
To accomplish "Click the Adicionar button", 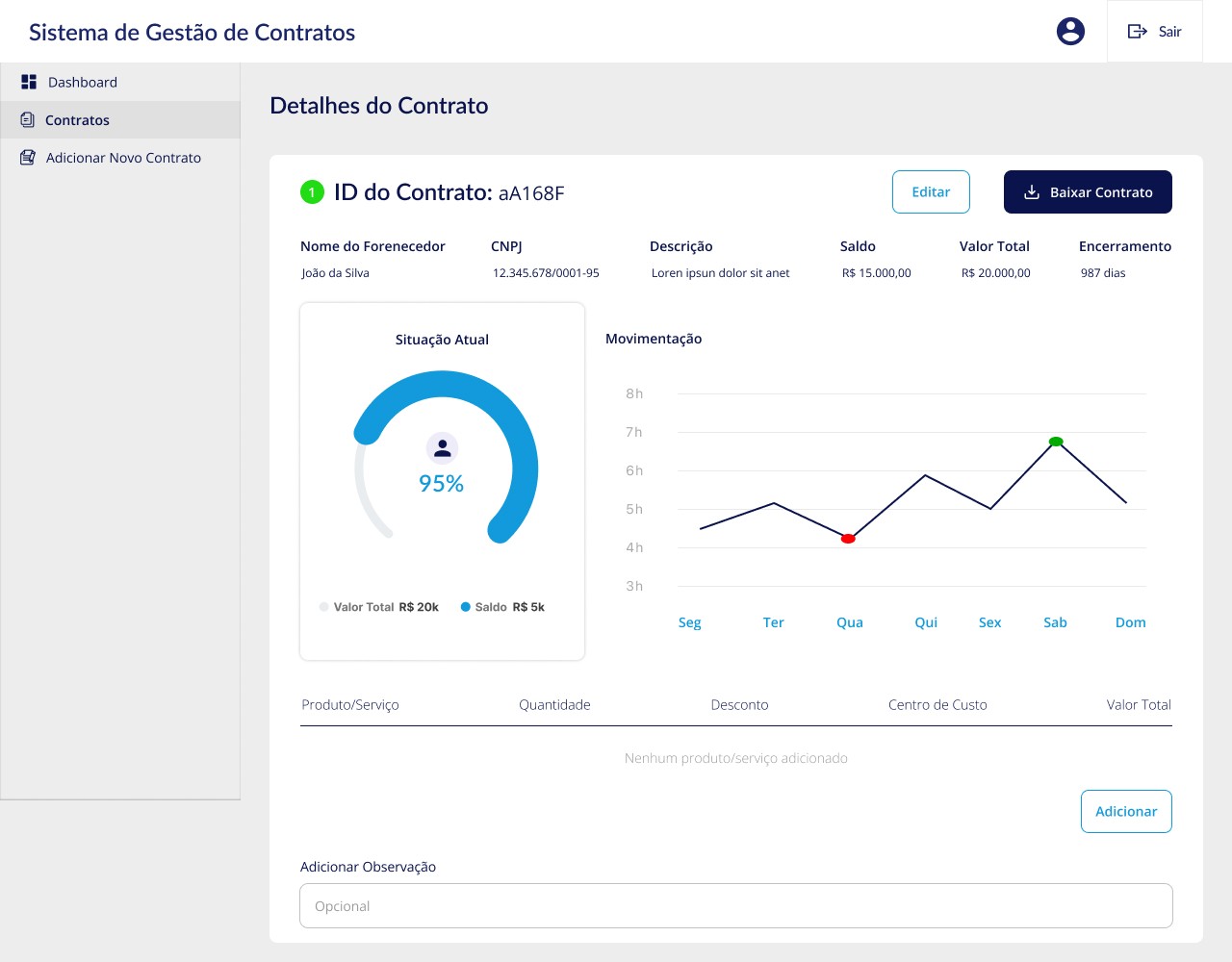I will pyautogui.click(x=1126, y=811).
